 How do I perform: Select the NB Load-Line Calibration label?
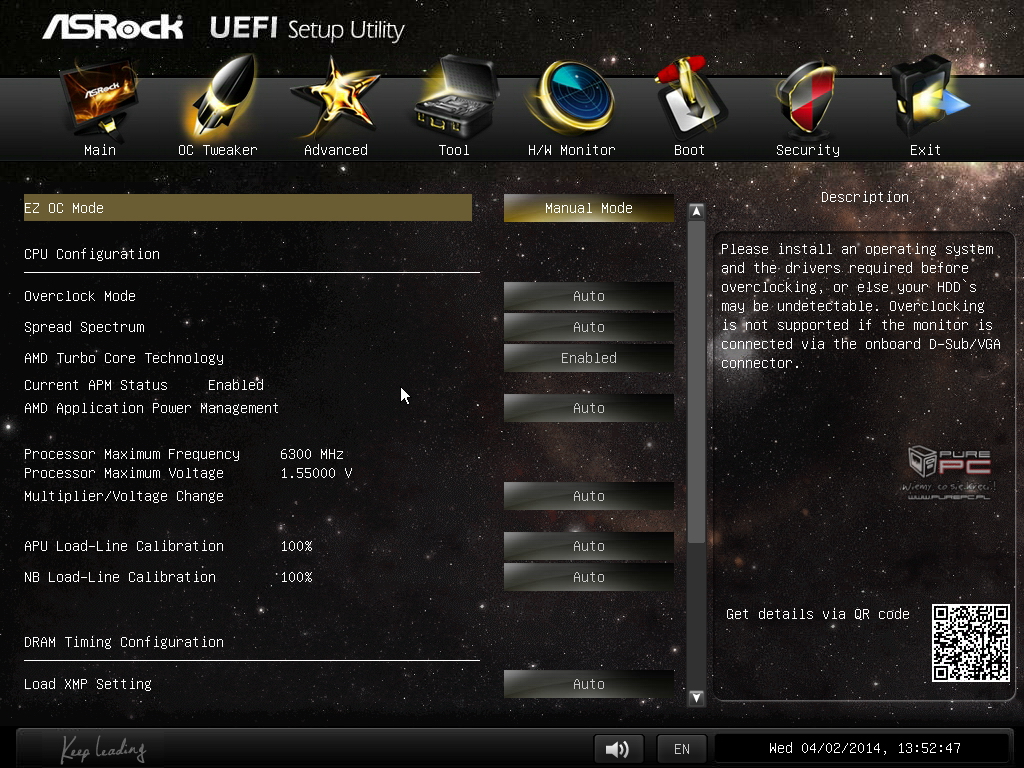(x=120, y=577)
